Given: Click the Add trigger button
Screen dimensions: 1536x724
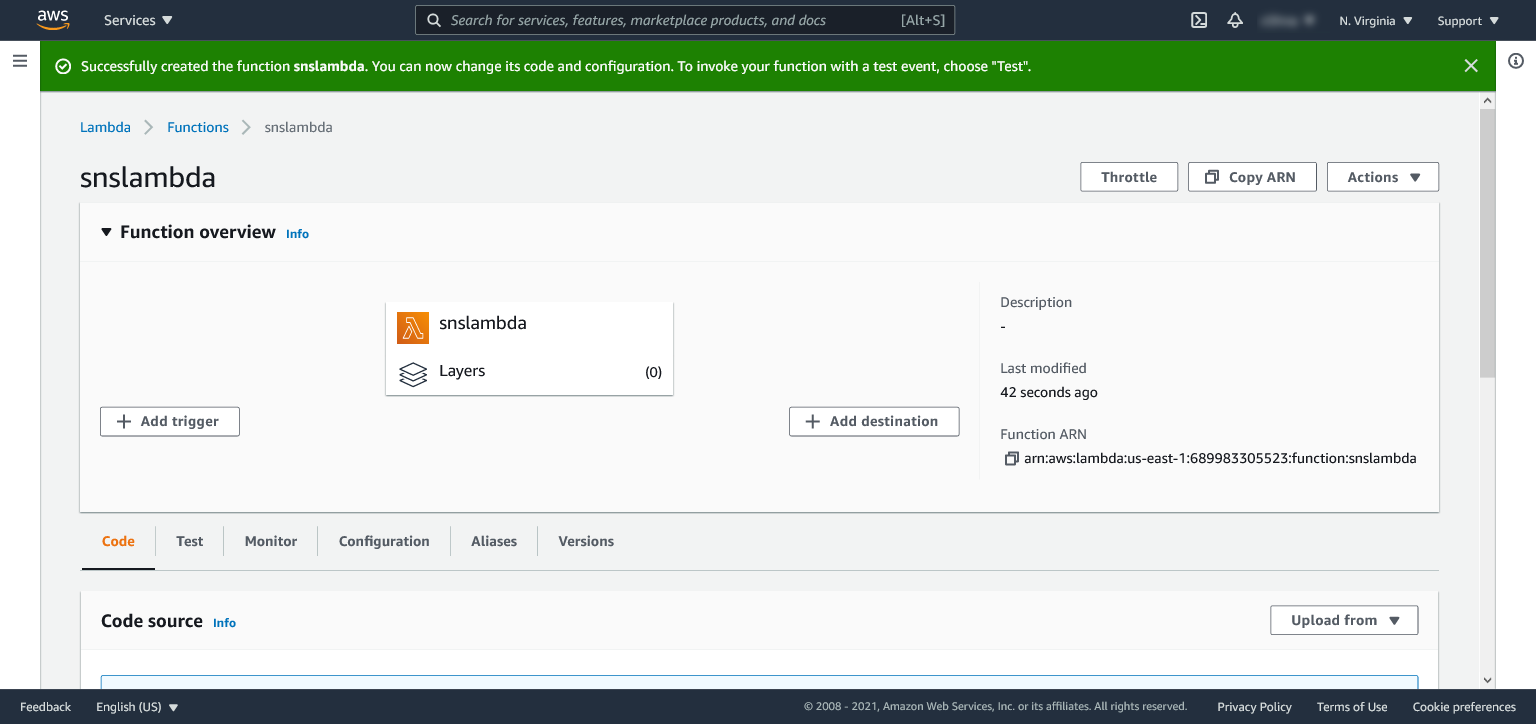Looking at the screenshot, I should click(170, 421).
